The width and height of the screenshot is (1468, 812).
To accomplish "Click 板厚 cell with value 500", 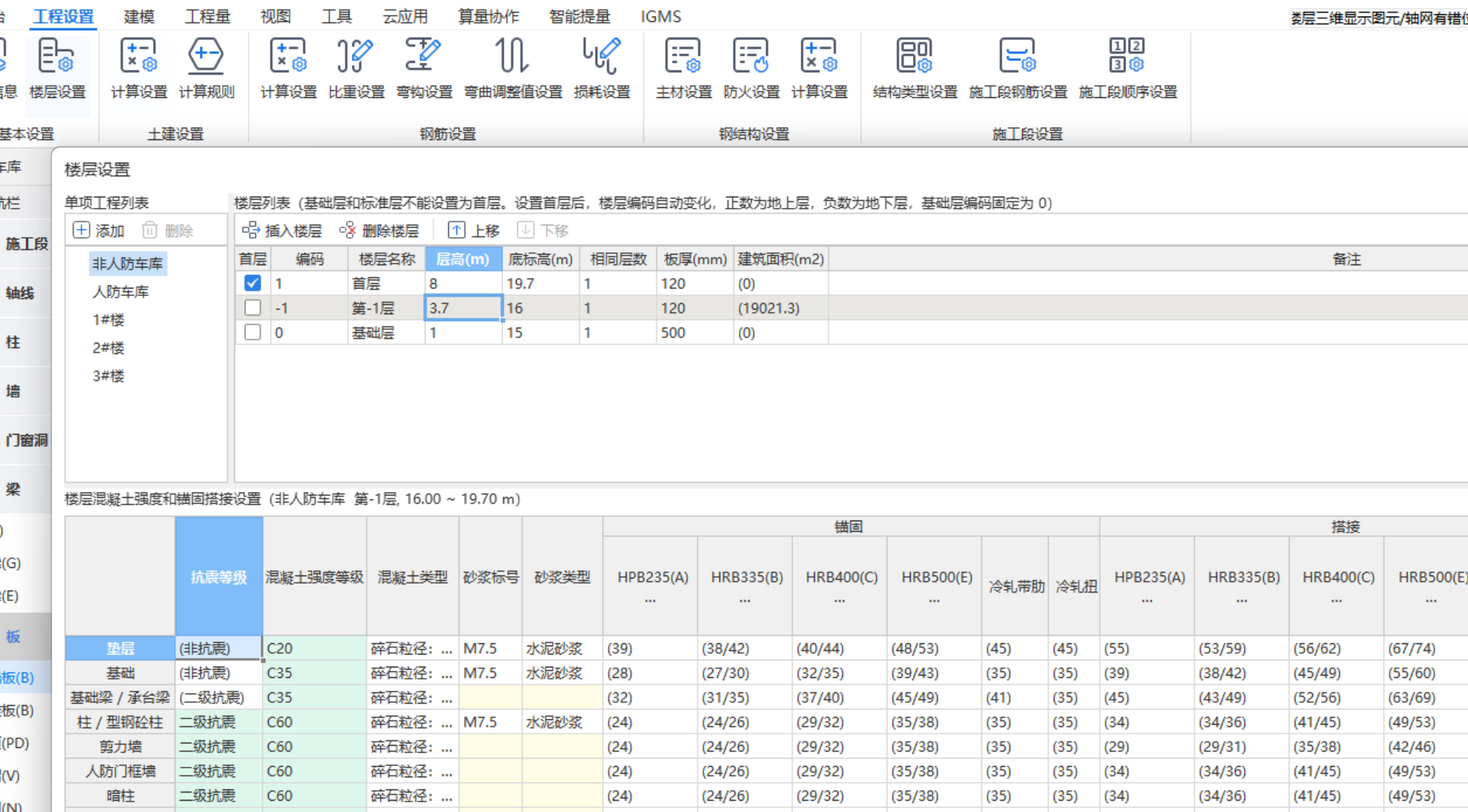I will 694,332.
